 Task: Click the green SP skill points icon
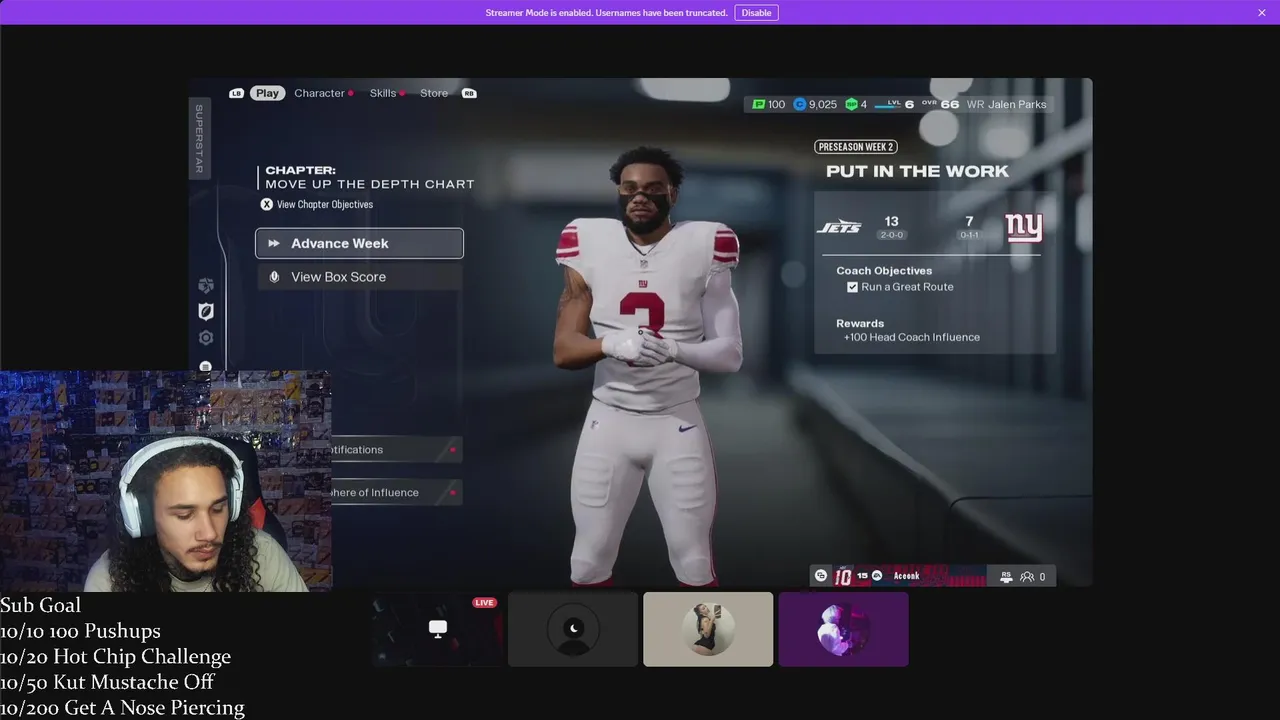851,104
